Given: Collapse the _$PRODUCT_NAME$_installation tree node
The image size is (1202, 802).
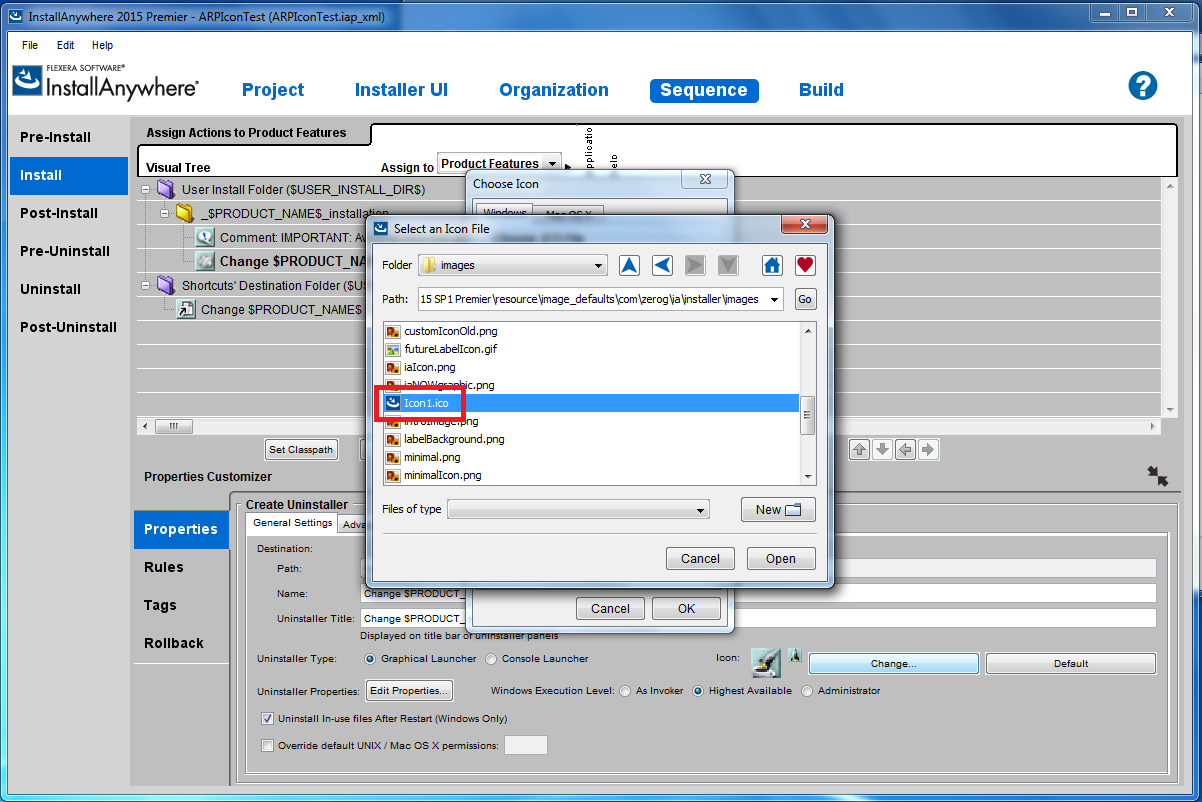Looking at the screenshot, I should click(x=165, y=213).
